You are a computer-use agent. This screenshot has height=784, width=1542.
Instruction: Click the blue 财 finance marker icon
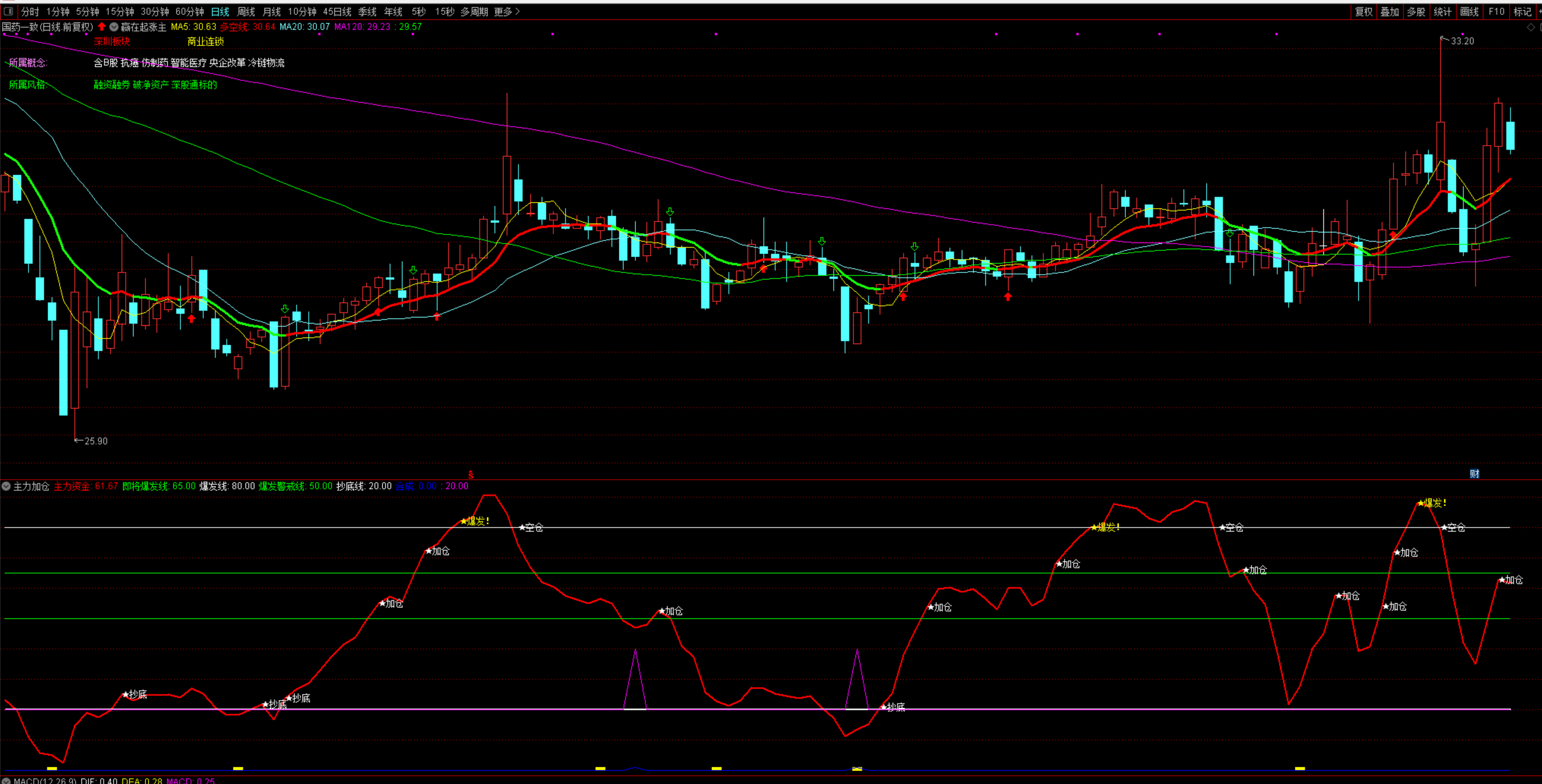1474,474
